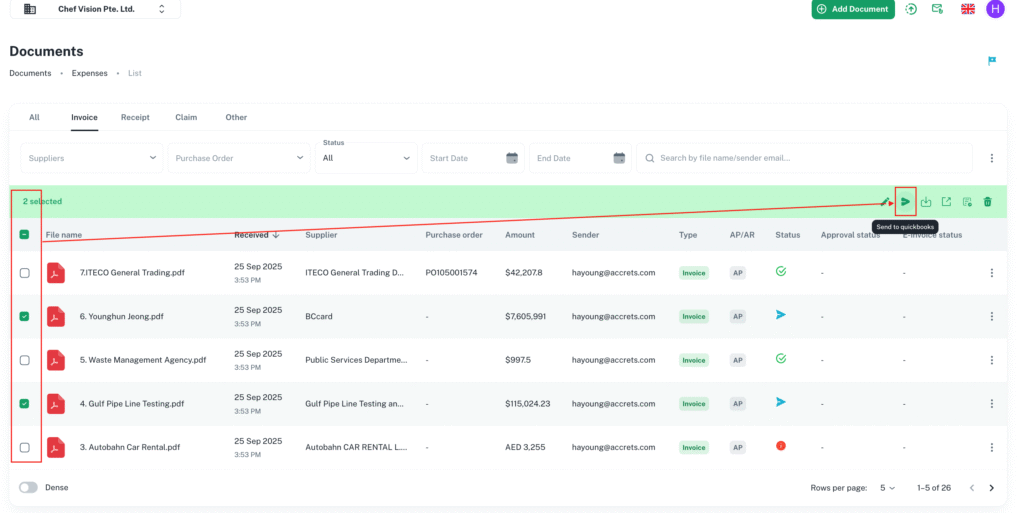Go to next page of results

pyautogui.click(x=991, y=488)
